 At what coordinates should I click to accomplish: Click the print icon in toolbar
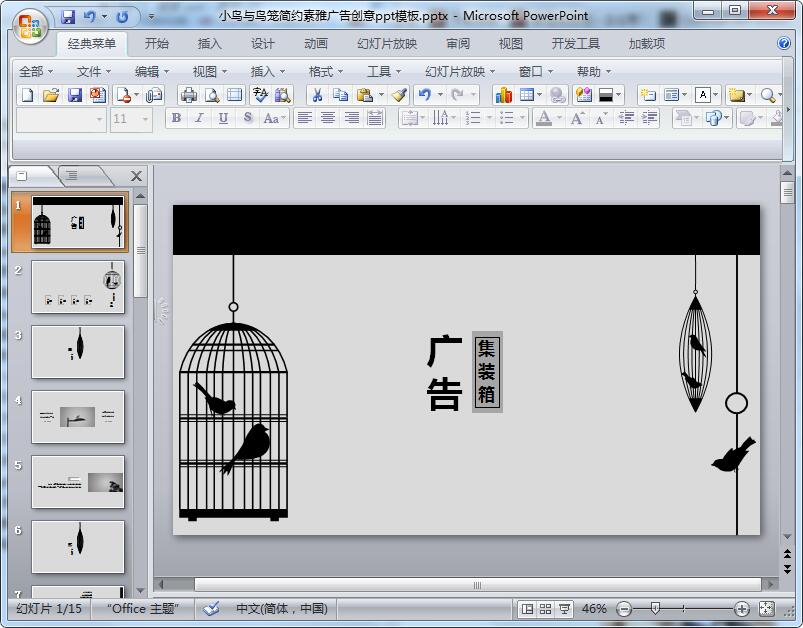(x=188, y=95)
